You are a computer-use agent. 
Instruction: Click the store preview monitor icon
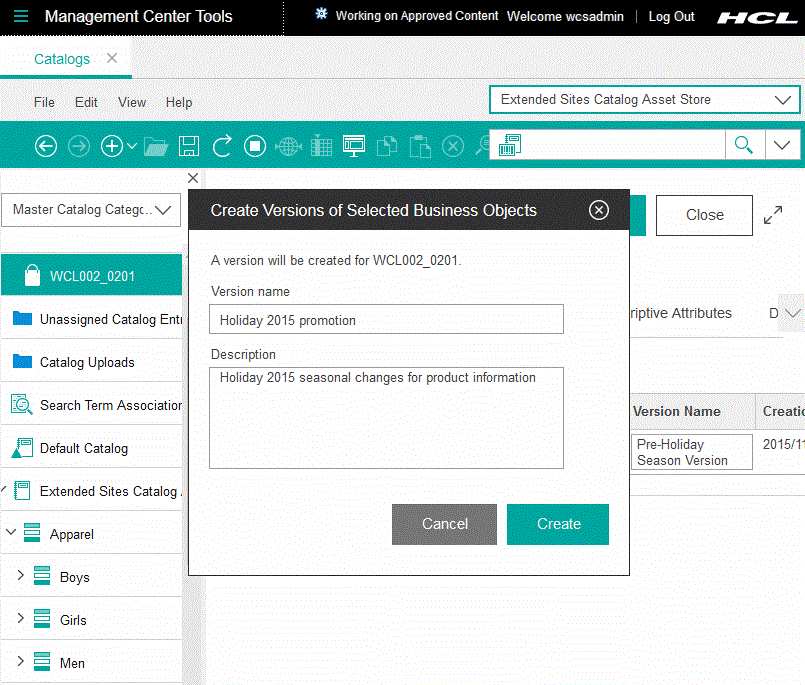click(354, 146)
